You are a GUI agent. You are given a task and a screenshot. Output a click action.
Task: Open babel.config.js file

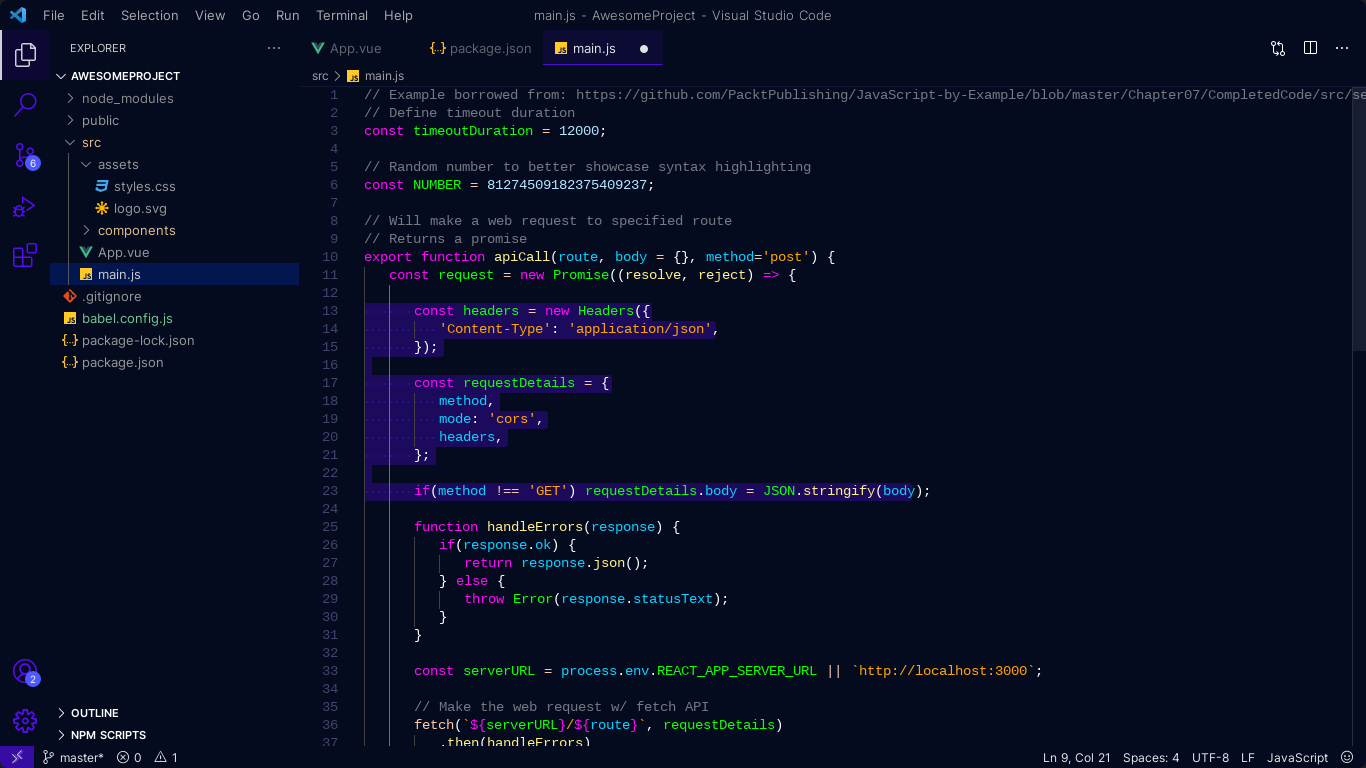coord(174,318)
